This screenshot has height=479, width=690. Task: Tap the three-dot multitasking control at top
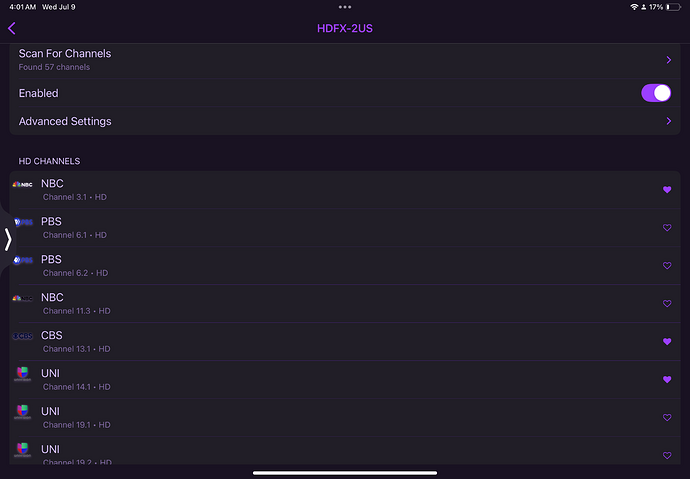tap(345, 7)
